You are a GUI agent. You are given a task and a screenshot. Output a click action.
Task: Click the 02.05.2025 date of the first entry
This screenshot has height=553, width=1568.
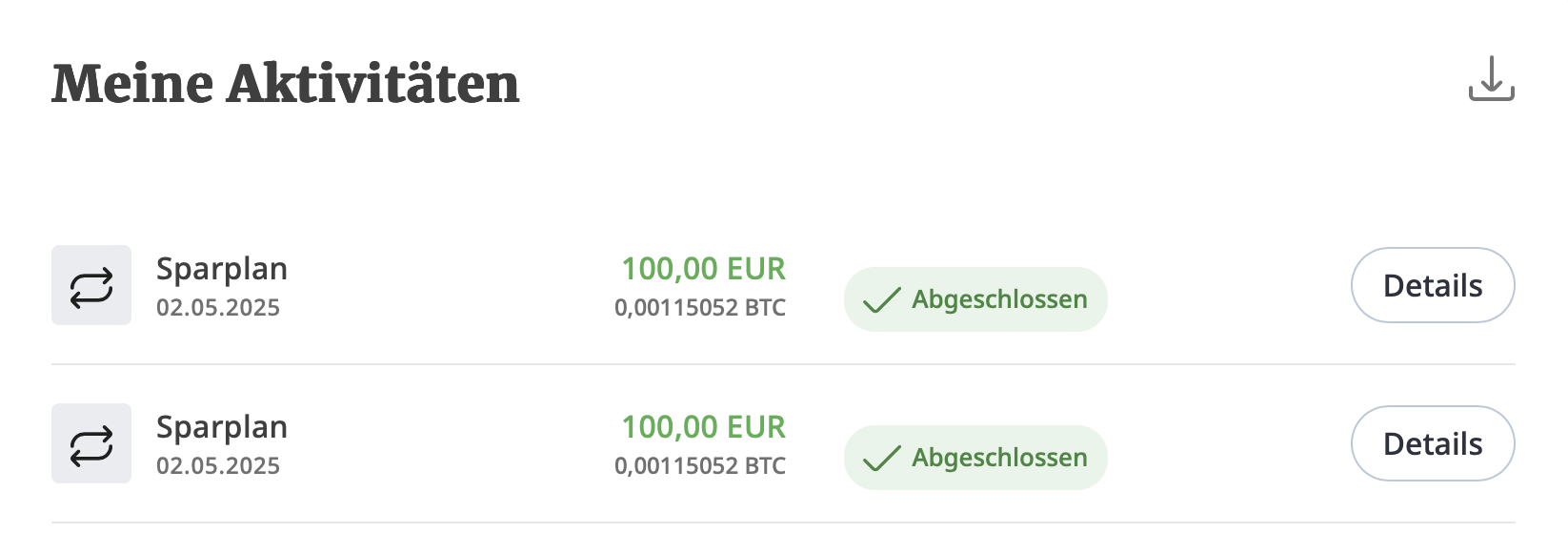click(218, 308)
